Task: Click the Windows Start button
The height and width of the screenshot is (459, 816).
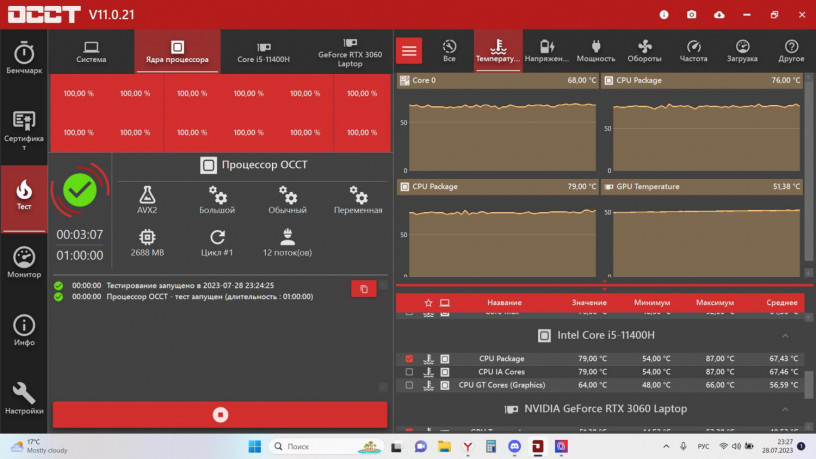Action: (x=254, y=447)
